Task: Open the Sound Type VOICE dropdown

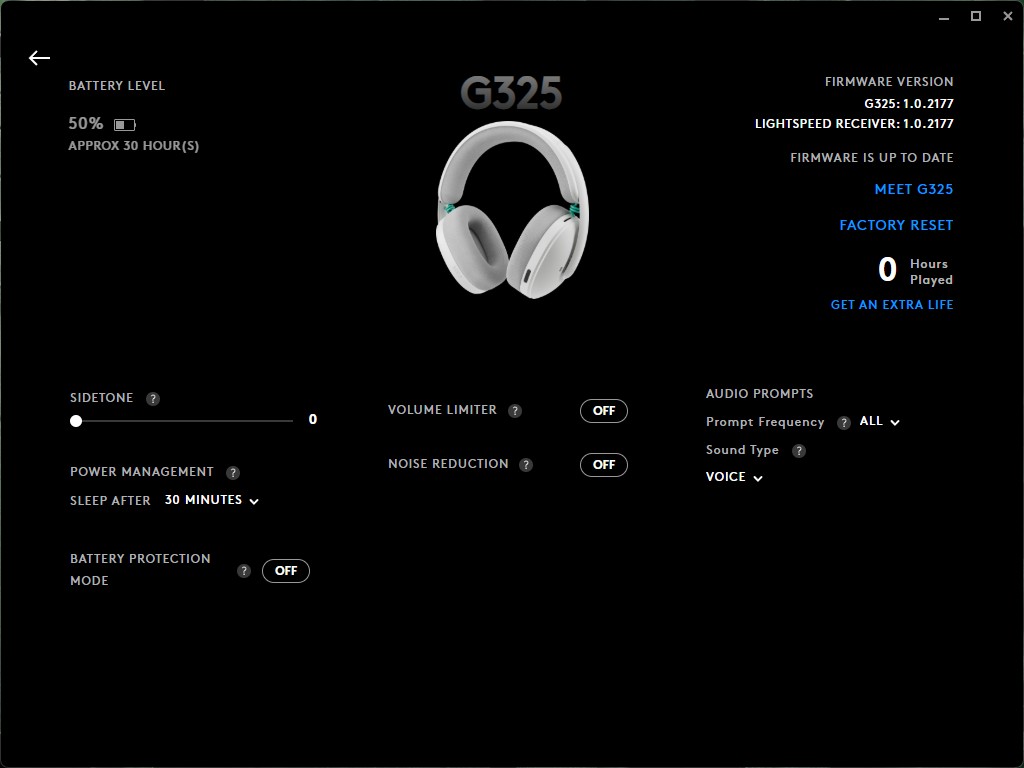Action: pos(734,477)
